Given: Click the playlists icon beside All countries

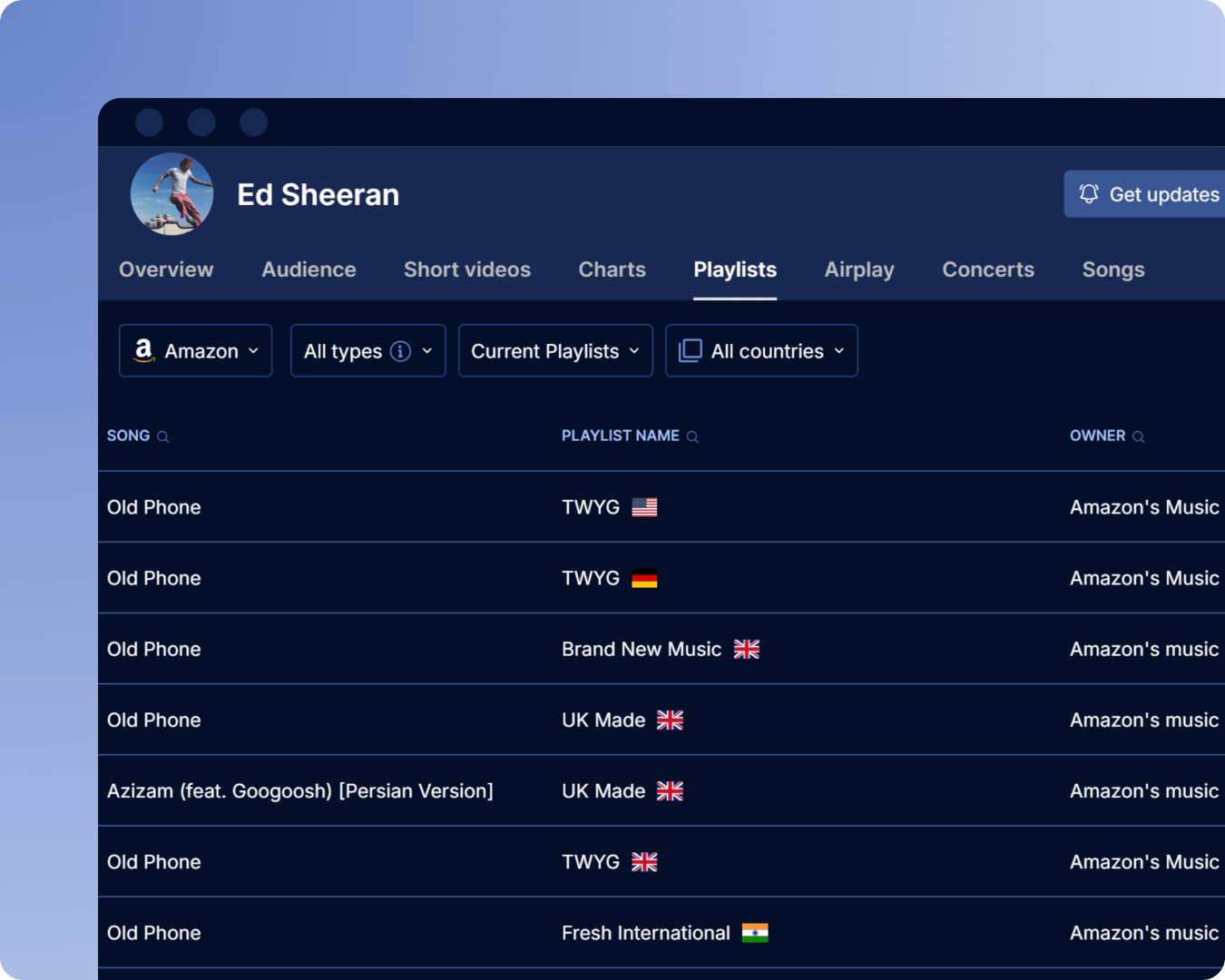Looking at the screenshot, I should [x=691, y=350].
